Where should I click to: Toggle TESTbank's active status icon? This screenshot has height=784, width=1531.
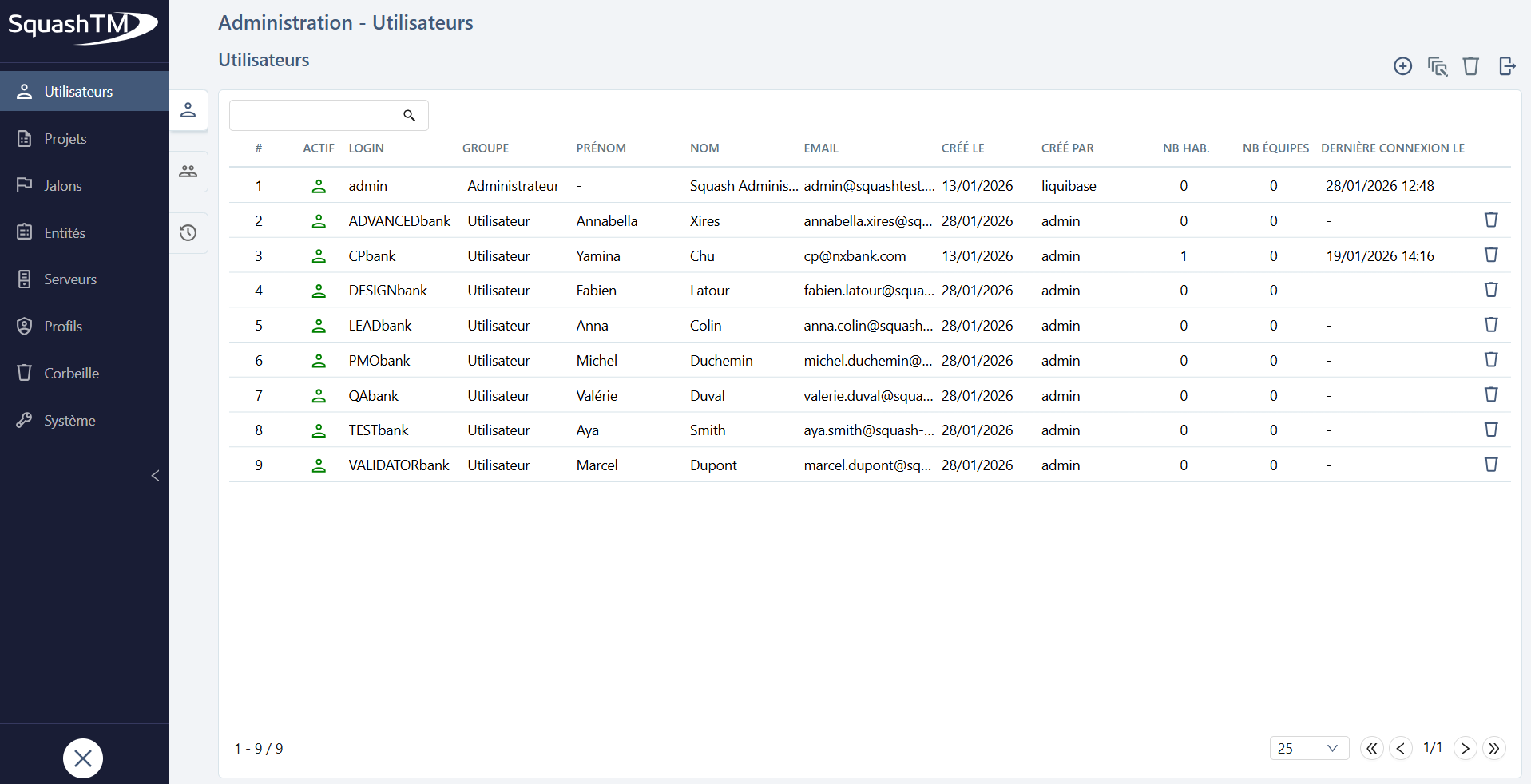click(x=319, y=430)
